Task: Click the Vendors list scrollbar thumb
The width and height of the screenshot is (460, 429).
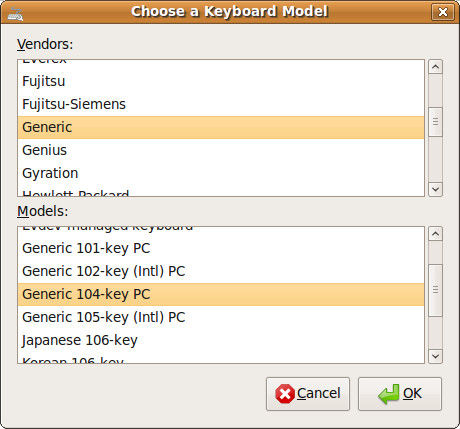Action: pos(435,122)
